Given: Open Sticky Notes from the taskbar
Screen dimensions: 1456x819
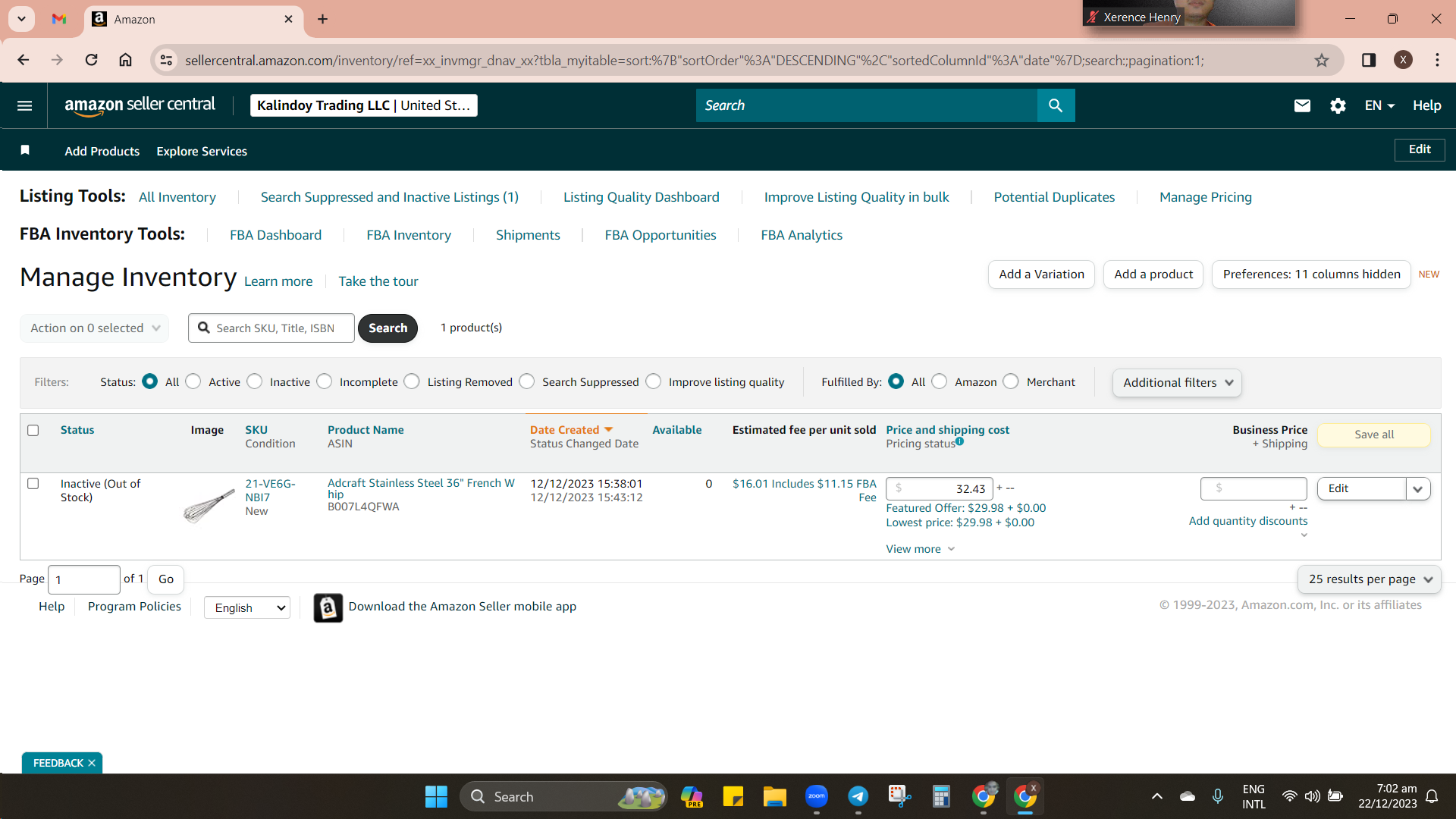Looking at the screenshot, I should coord(733,796).
